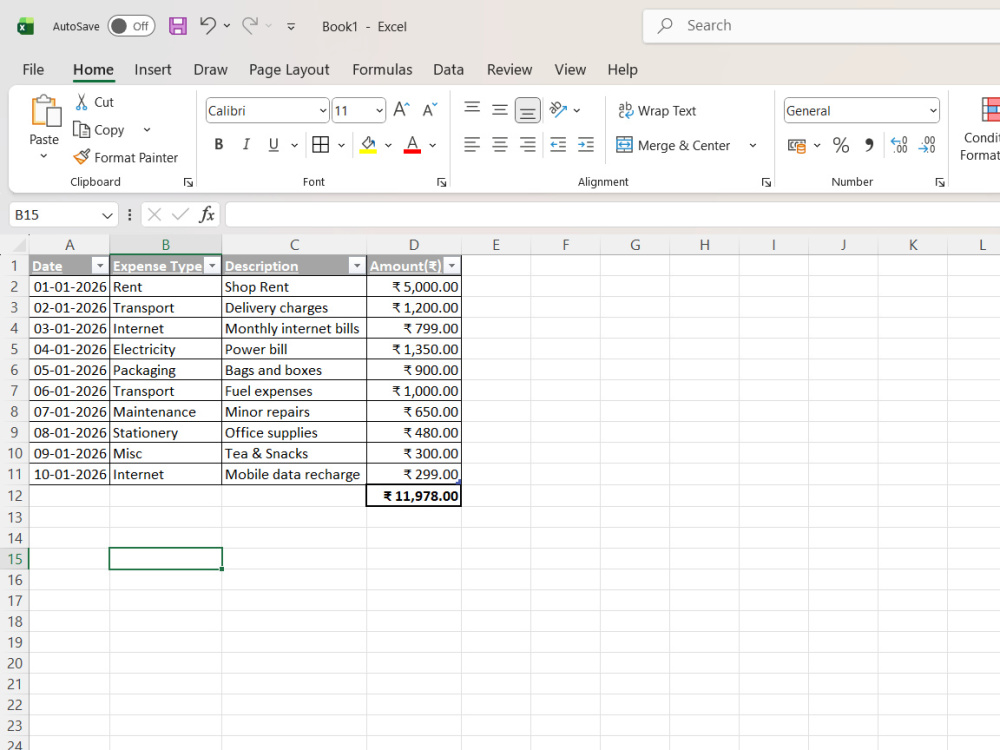Click Align Left icon

(x=472, y=145)
